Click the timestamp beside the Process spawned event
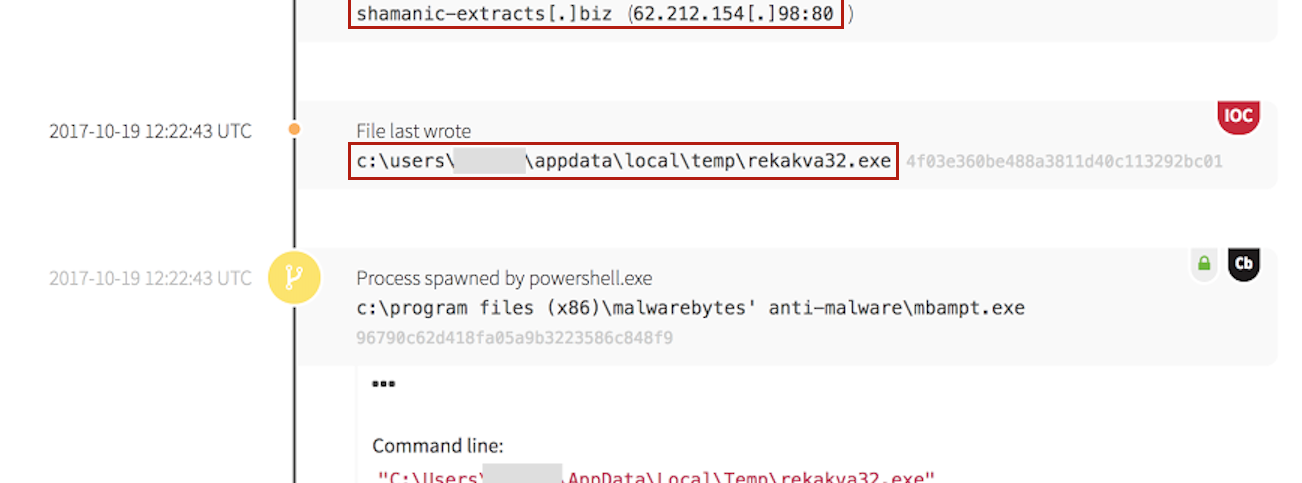 [x=150, y=278]
